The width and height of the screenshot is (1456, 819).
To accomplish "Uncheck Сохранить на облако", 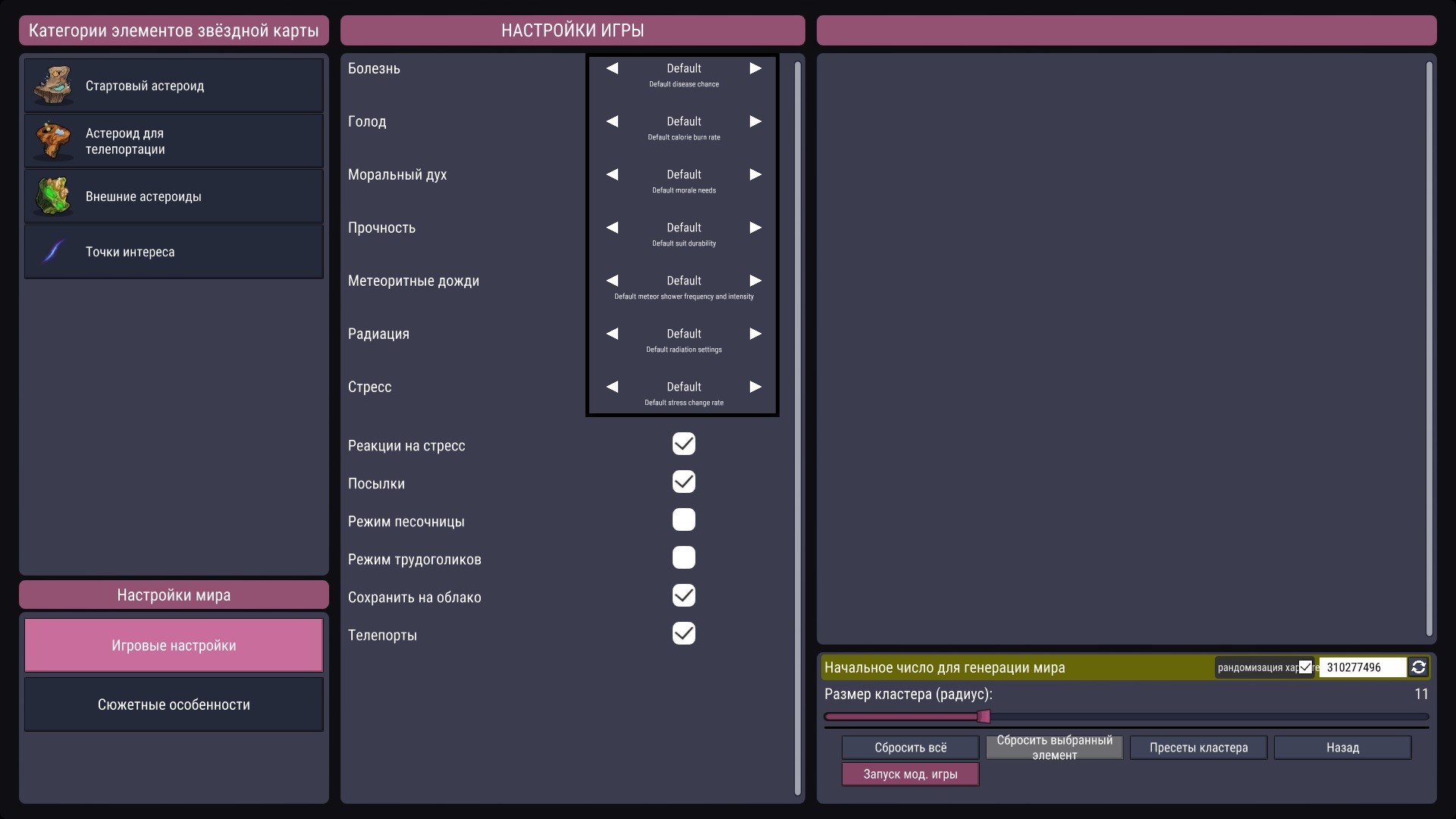I will point(684,595).
